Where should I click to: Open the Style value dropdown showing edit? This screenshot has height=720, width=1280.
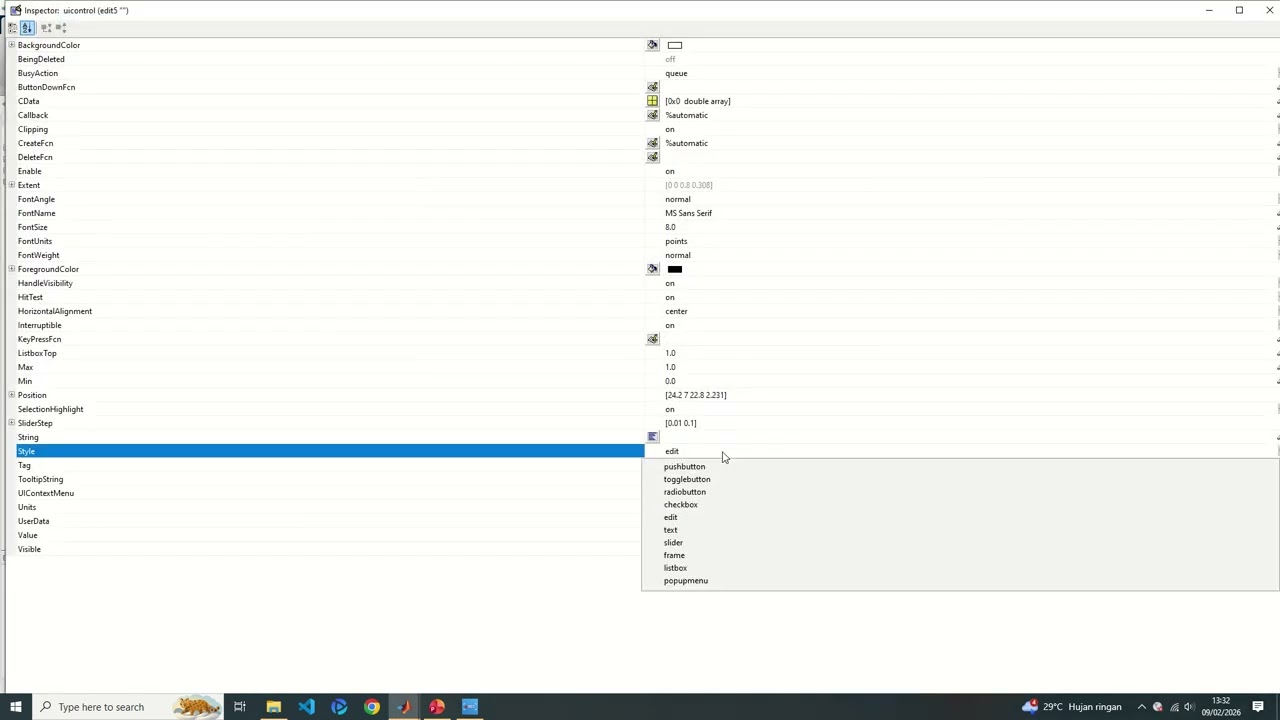point(970,451)
